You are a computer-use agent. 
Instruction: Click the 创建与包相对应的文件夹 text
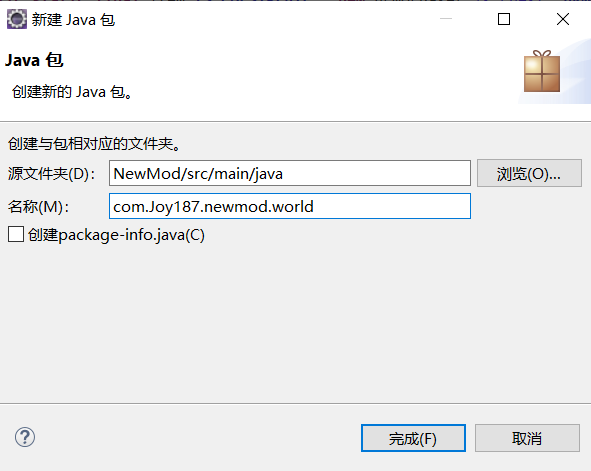pyautogui.click(x=94, y=144)
